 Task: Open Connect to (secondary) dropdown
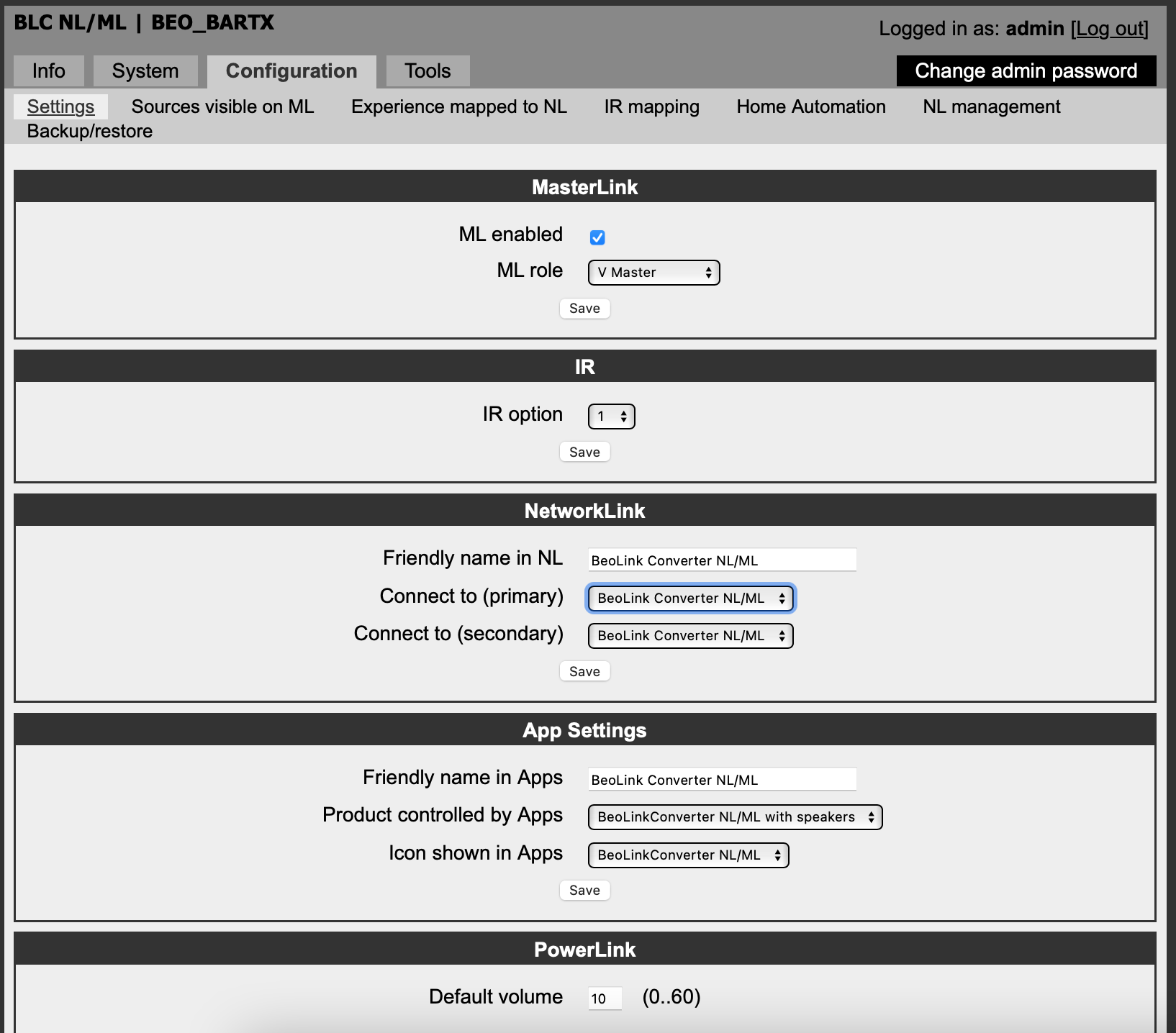691,636
